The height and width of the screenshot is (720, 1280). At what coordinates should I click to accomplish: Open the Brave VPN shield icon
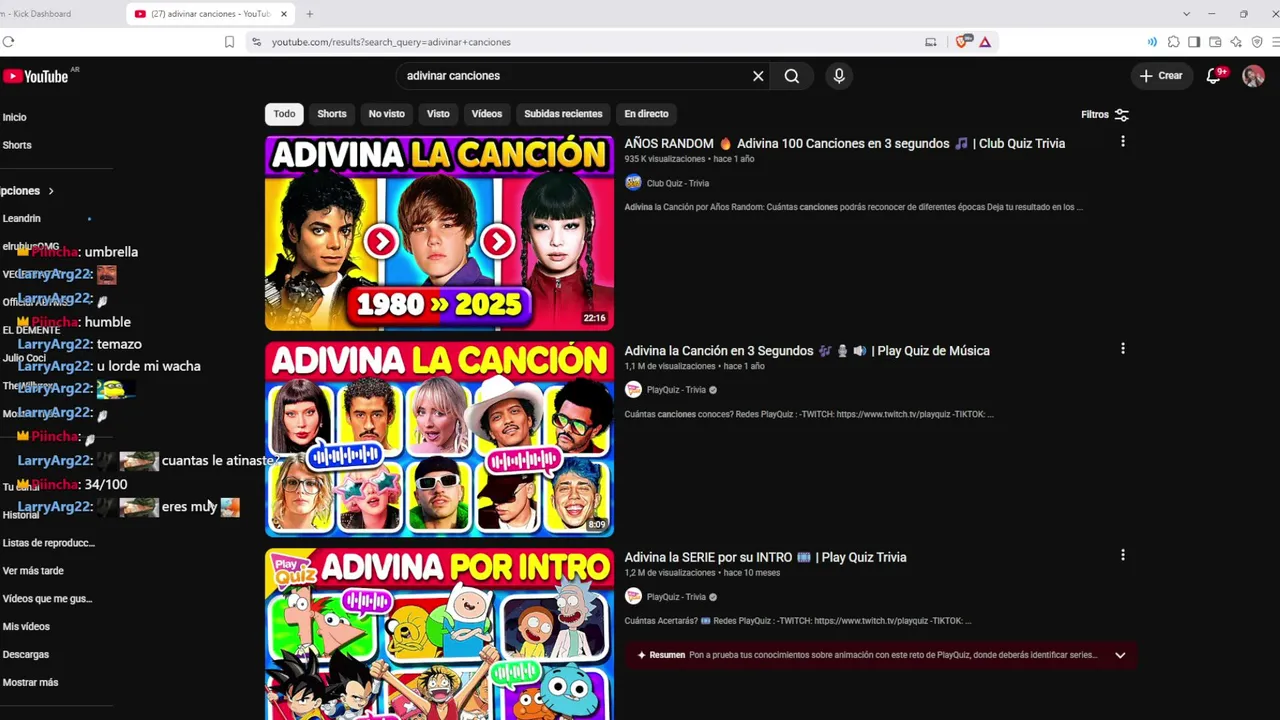point(1257,42)
